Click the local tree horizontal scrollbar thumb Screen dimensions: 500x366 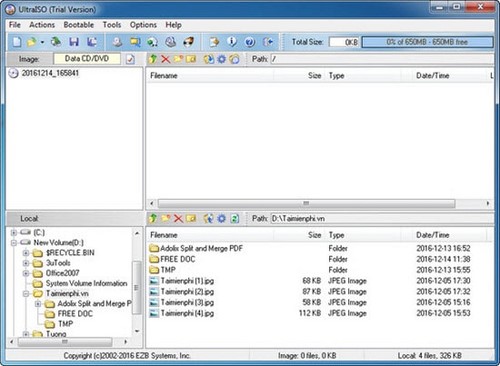(65, 342)
